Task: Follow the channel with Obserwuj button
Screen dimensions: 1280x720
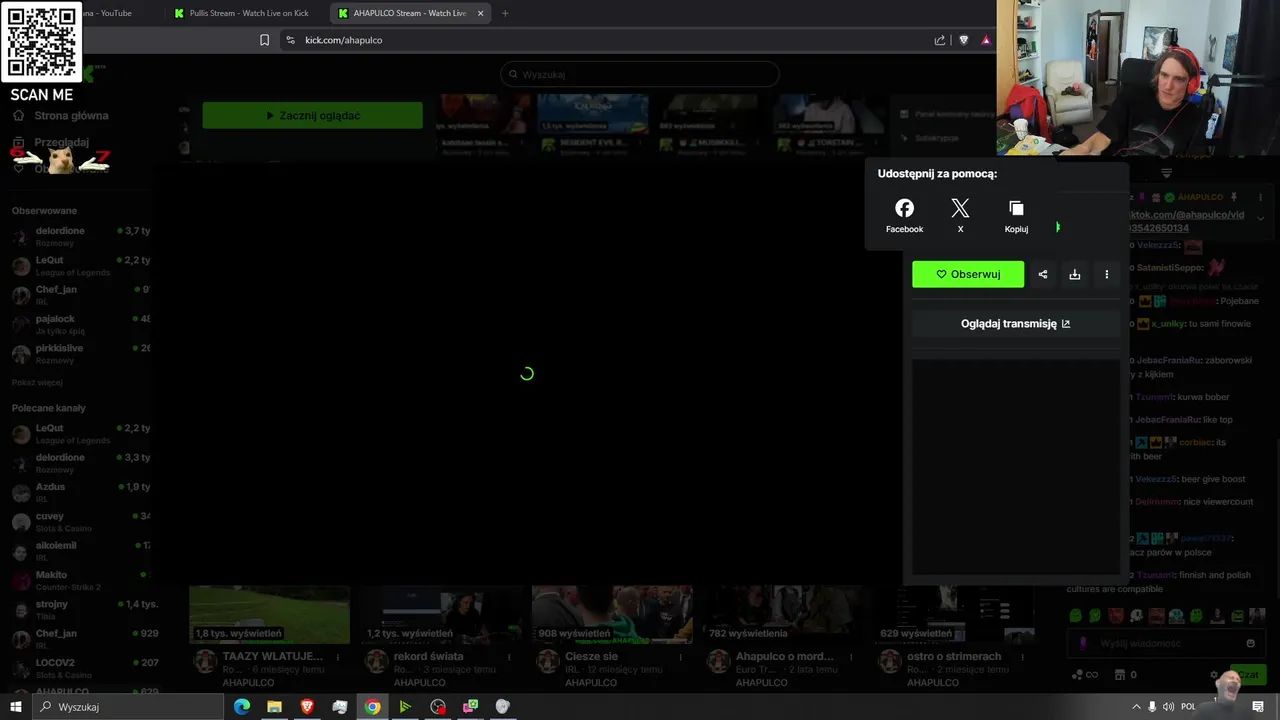Action: pyautogui.click(x=968, y=274)
